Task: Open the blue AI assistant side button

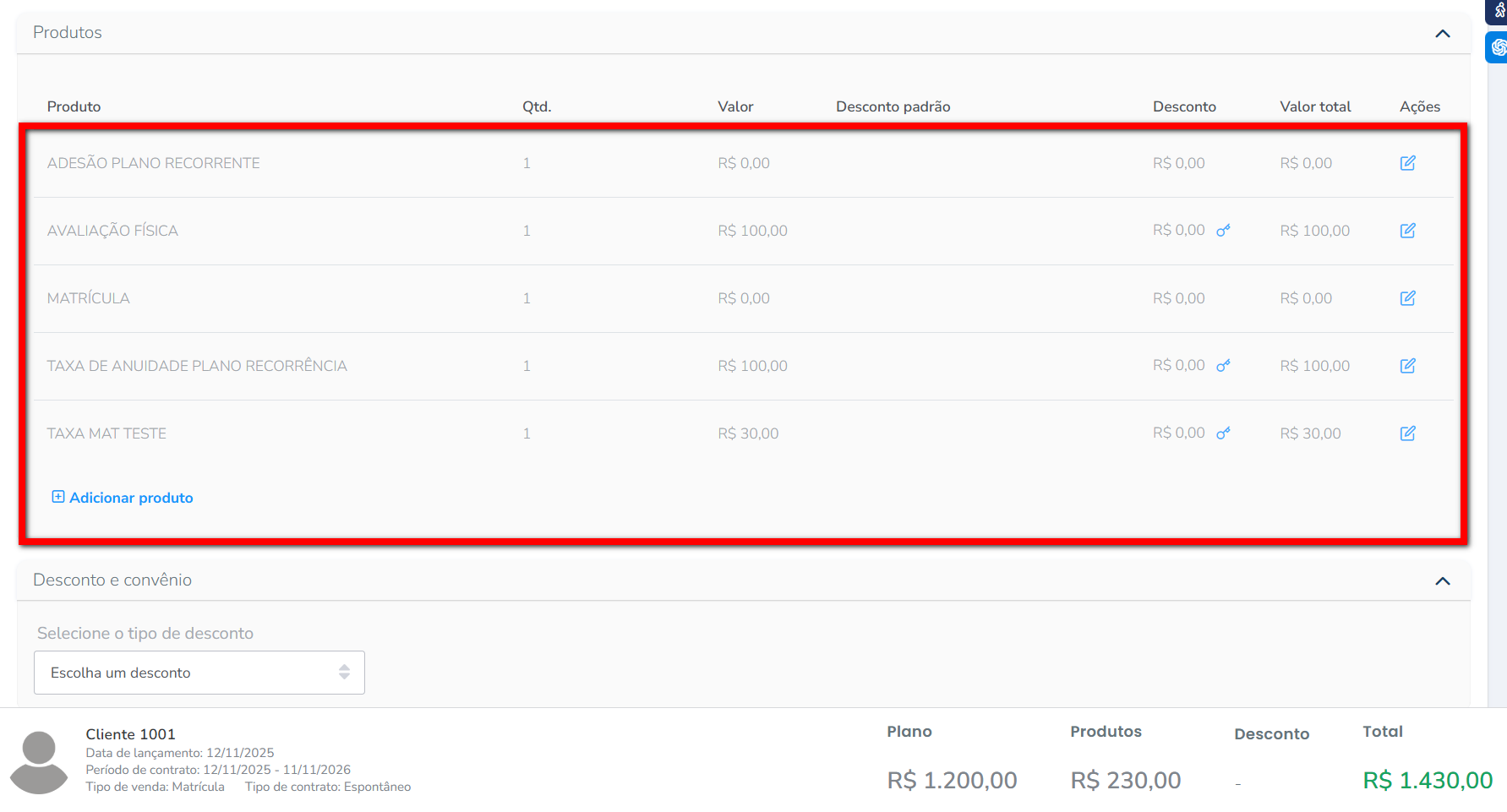Action: [x=1498, y=47]
